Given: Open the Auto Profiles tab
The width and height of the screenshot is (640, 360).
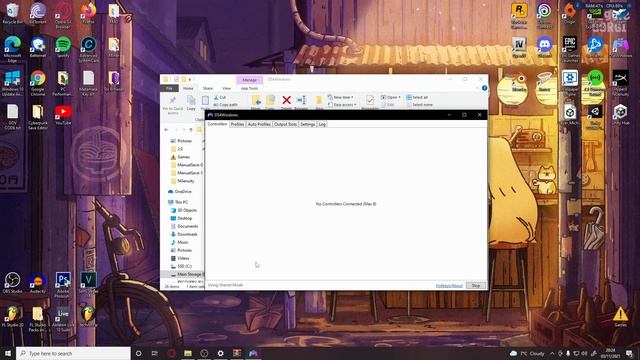Looking at the screenshot, I should point(259,124).
